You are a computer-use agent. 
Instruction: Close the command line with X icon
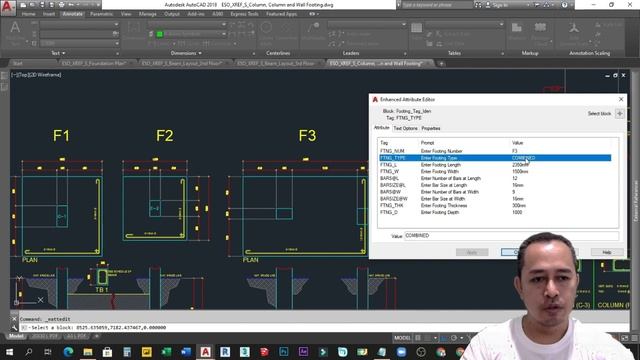tap(15, 319)
